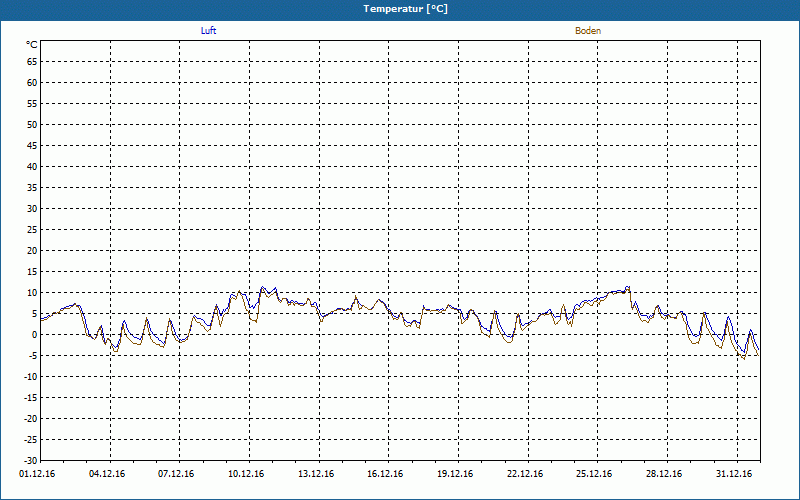Image resolution: width=800 pixels, height=500 pixels.
Task: Click the 01.12.16 date label
Action: 37,474
